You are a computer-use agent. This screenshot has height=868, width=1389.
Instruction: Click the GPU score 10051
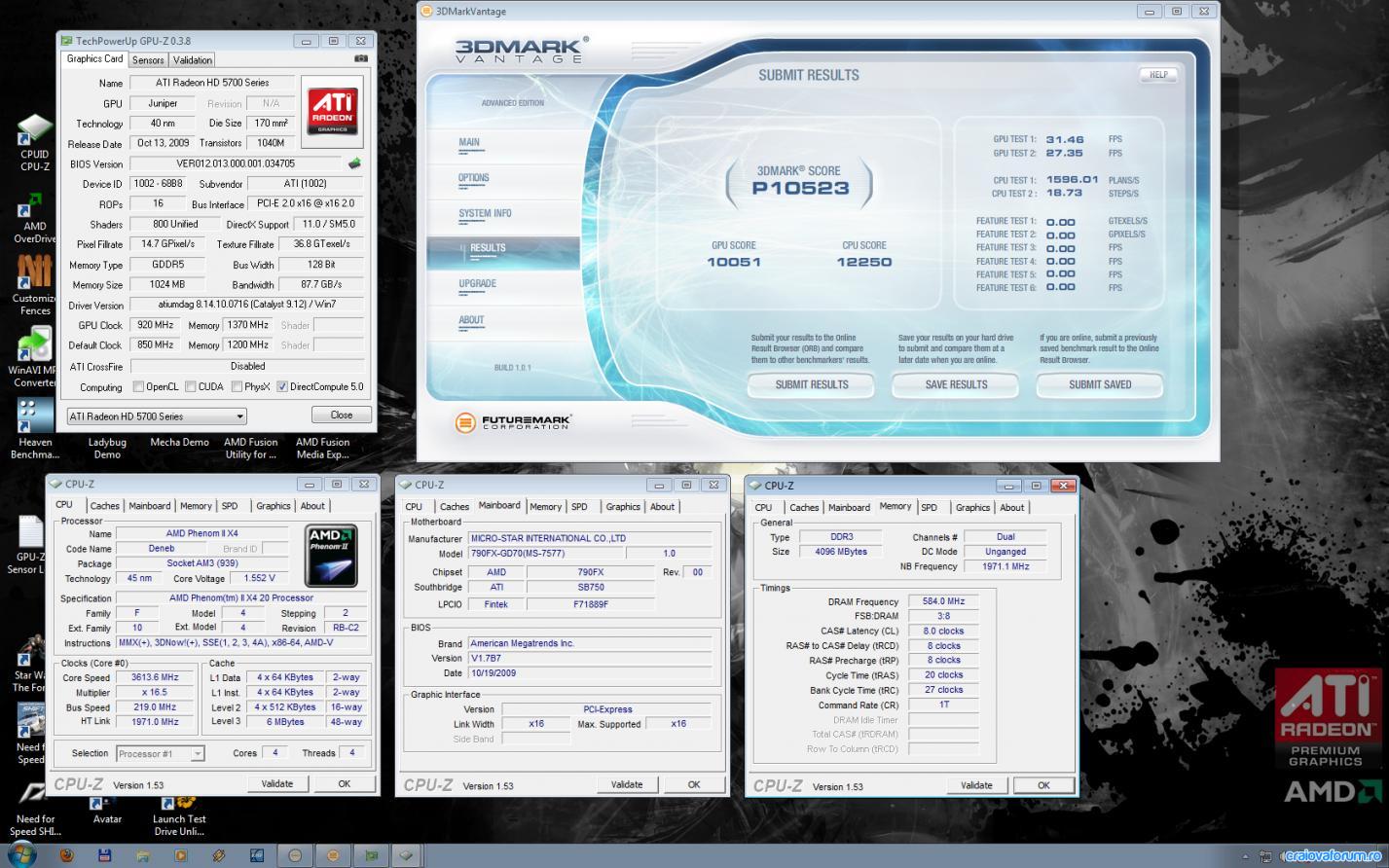734,262
